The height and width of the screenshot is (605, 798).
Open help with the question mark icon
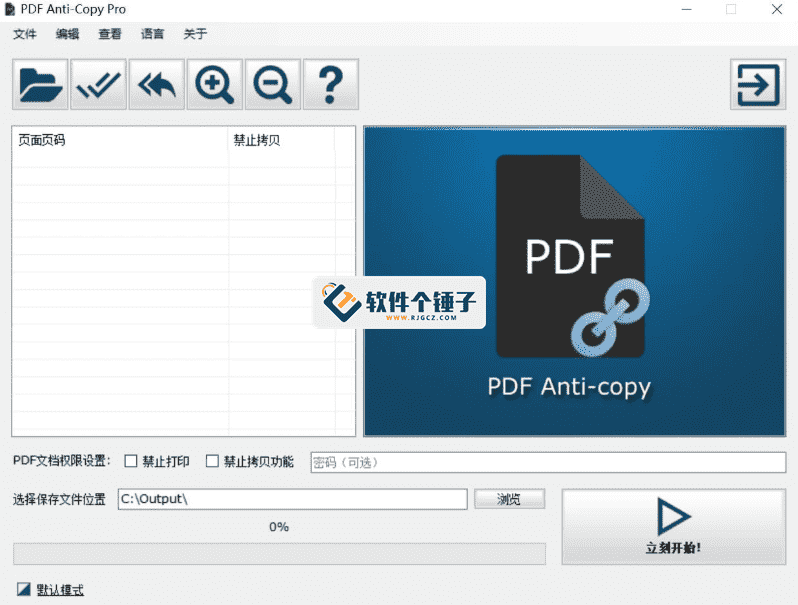331,84
